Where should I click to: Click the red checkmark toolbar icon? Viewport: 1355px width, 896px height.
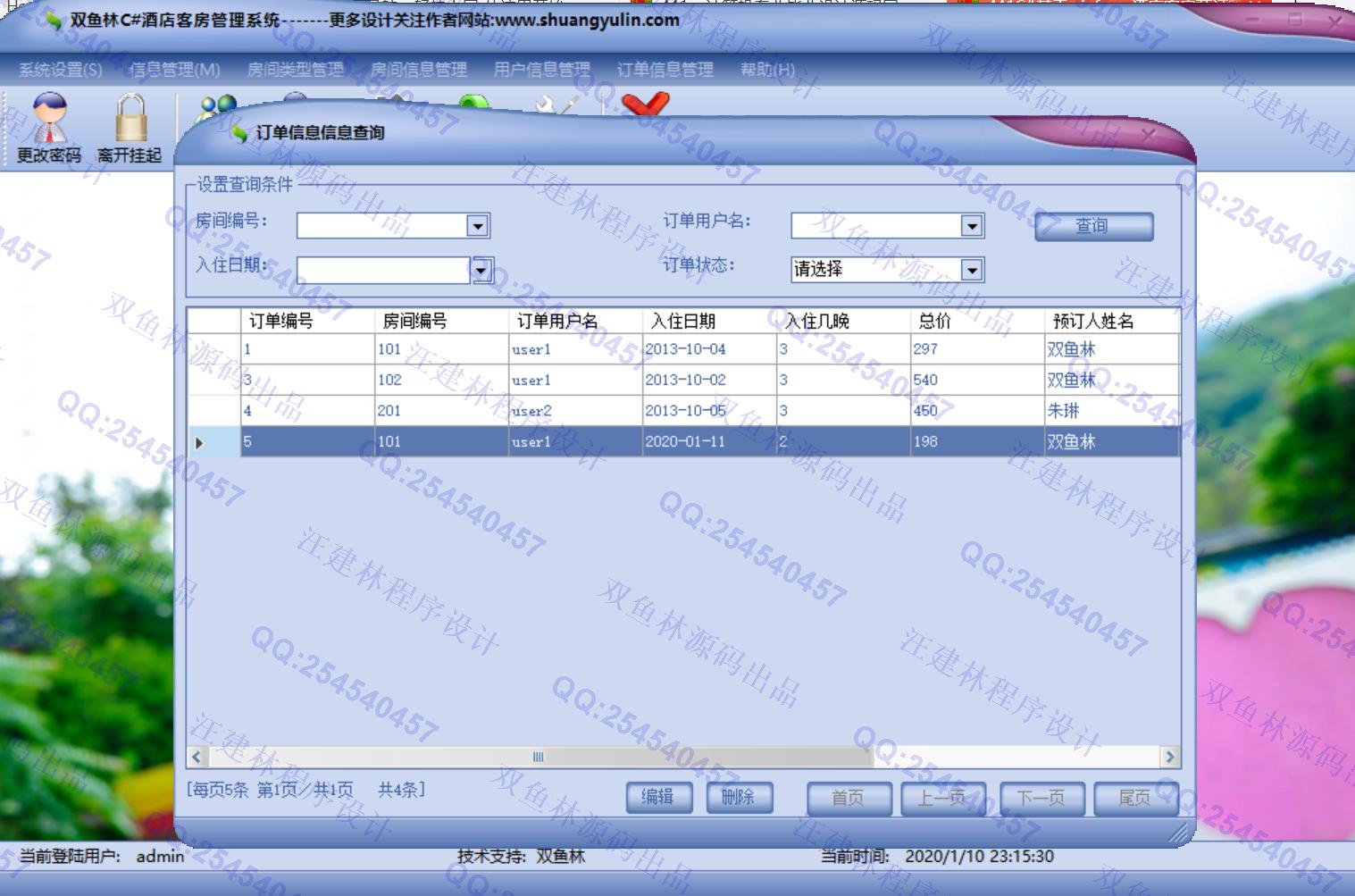coord(646,104)
